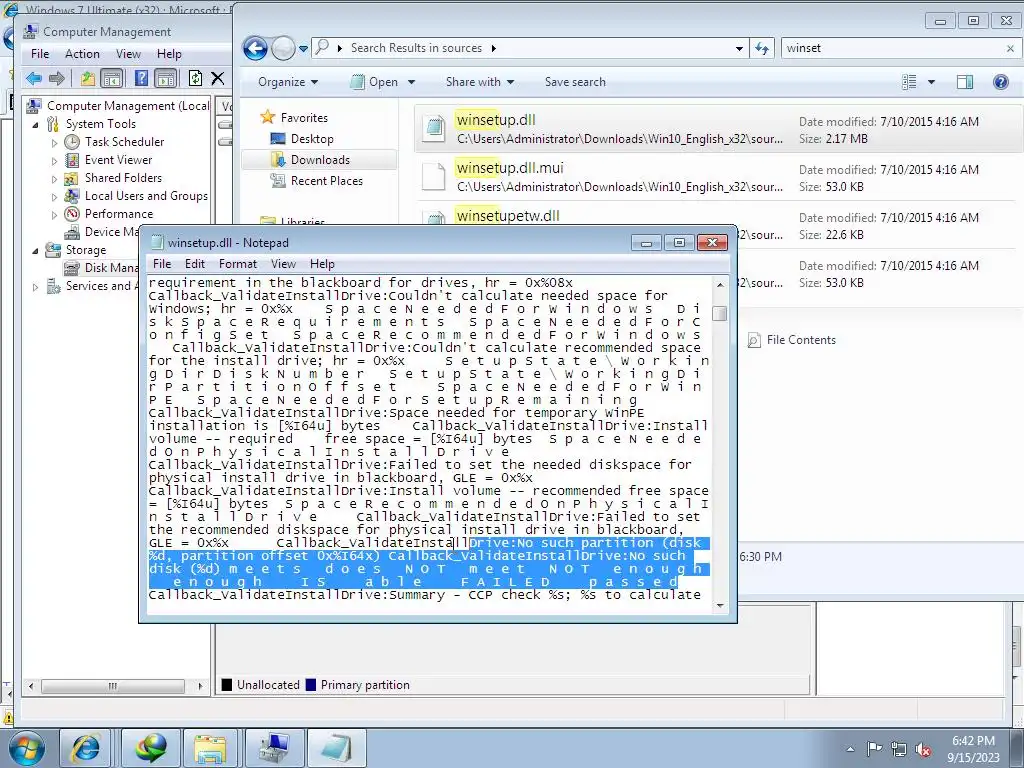Show hidden tray icons arrow
Screen dimensions: 1024x768
850,750
